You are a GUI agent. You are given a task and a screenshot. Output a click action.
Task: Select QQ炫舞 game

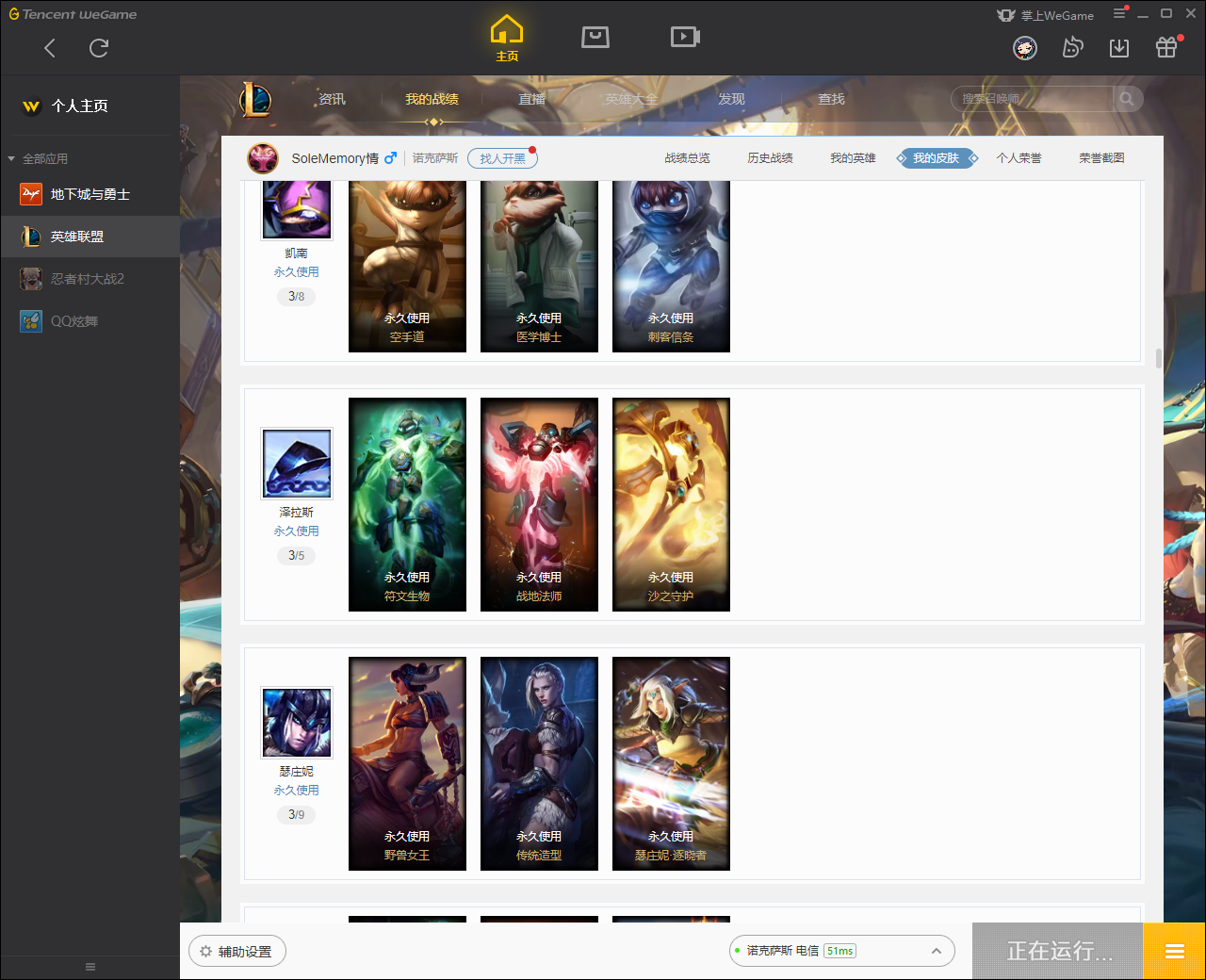click(90, 321)
